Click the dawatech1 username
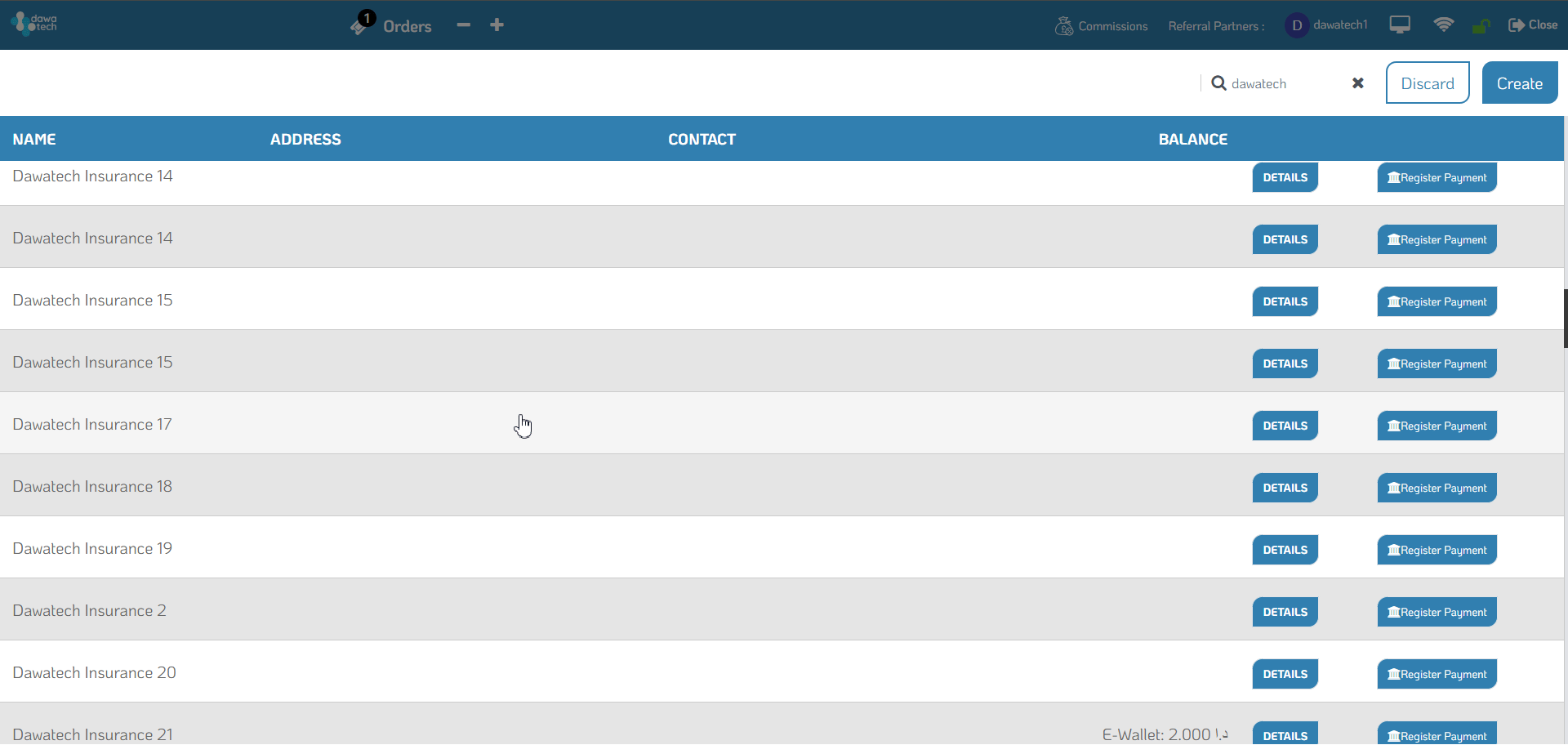 (x=1340, y=25)
